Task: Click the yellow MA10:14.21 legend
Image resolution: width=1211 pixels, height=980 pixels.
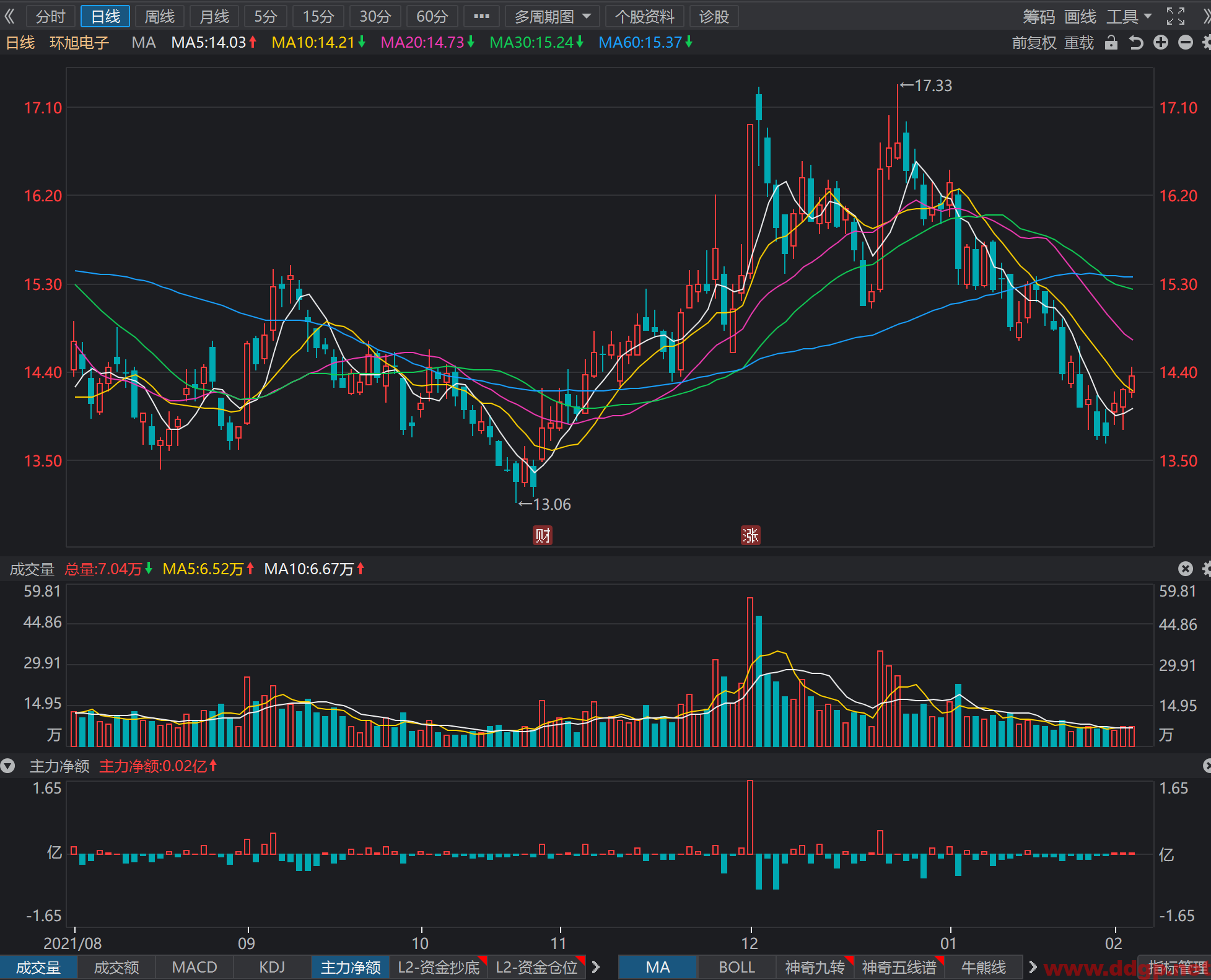Action: point(318,43)
